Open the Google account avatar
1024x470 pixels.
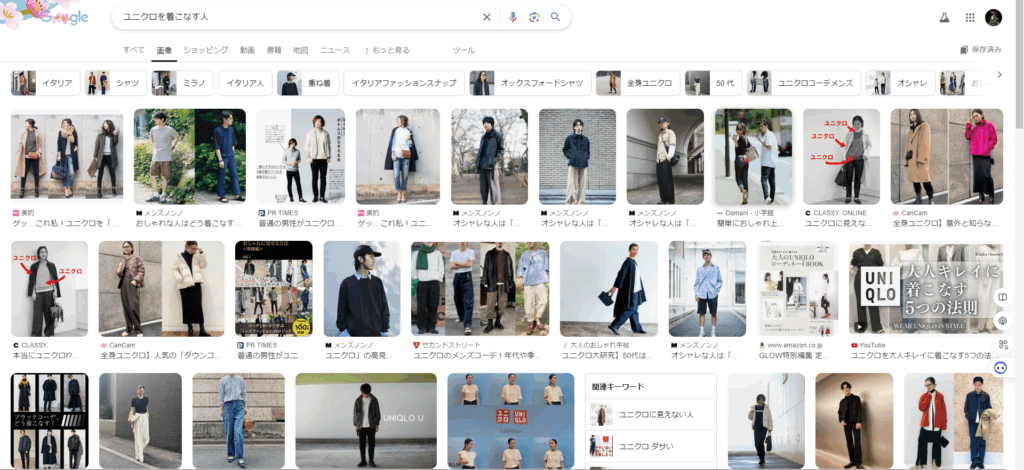[993, 17]
